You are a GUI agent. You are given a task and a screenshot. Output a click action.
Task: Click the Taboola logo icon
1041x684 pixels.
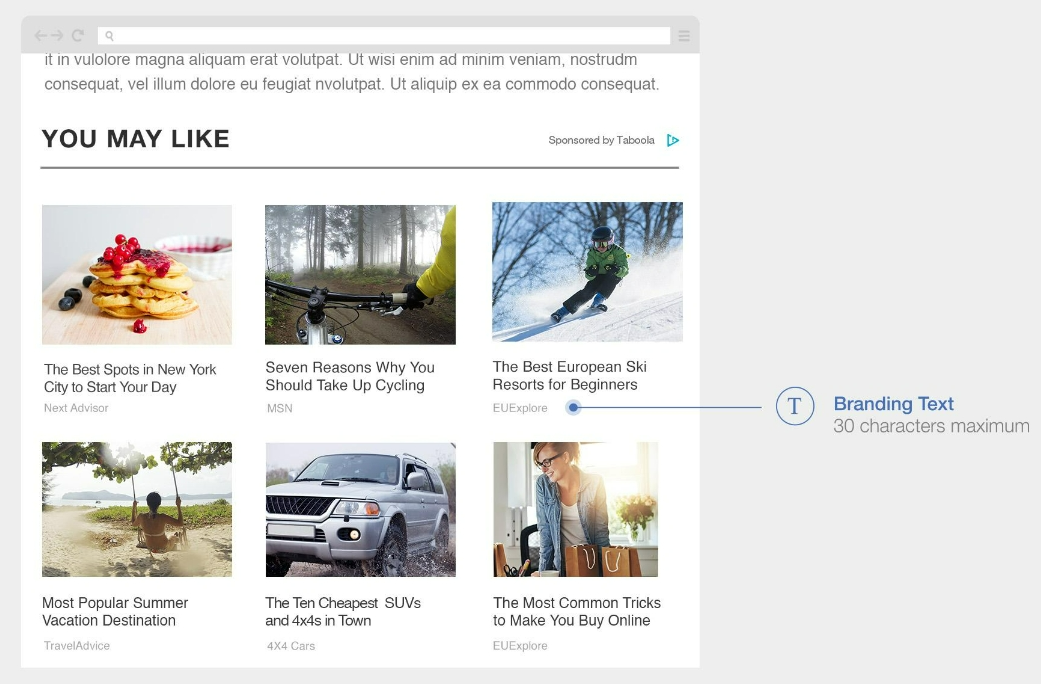(673, 141)
